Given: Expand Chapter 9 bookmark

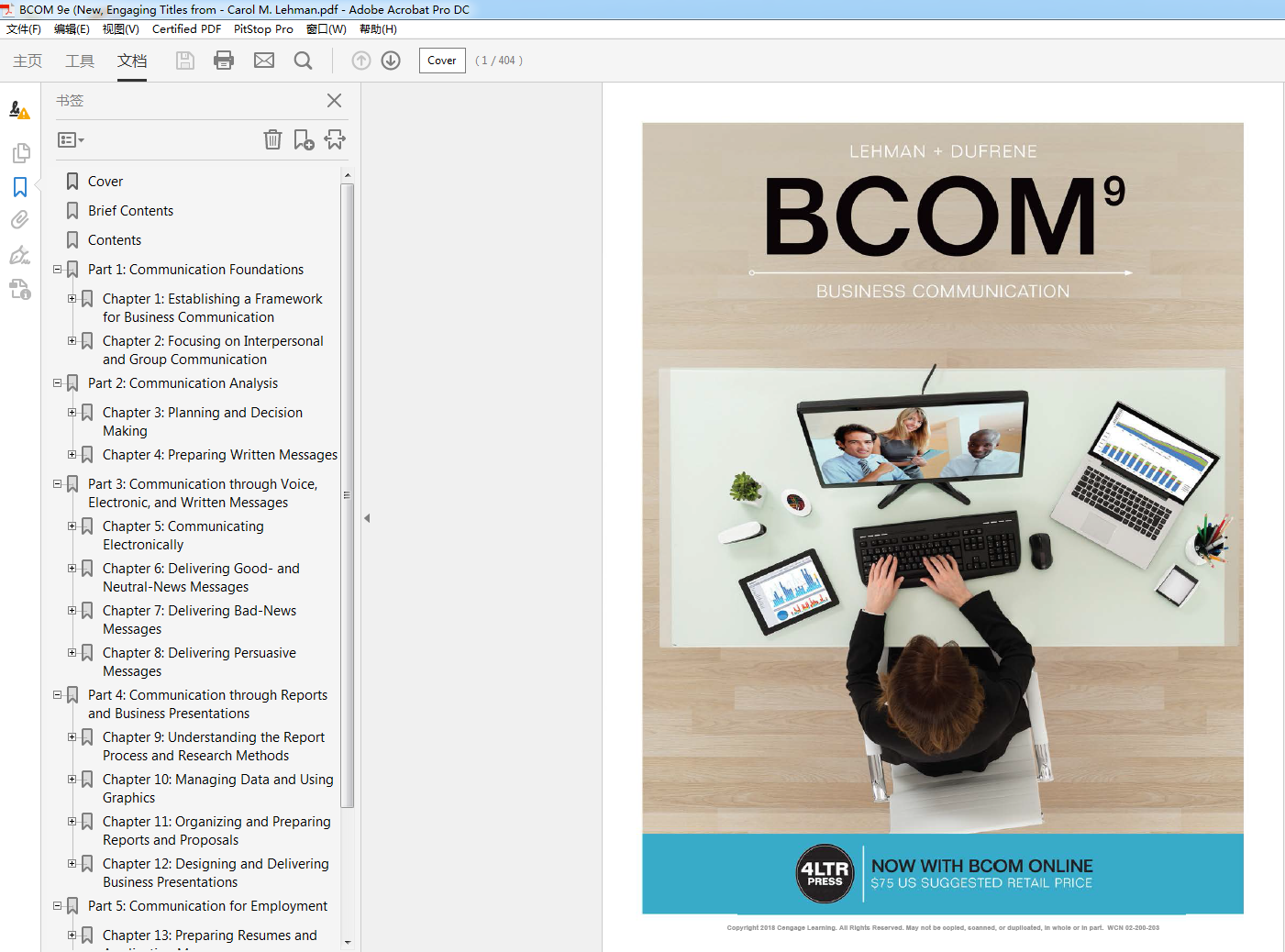Looking at the screenshot, I should point(72,737).
